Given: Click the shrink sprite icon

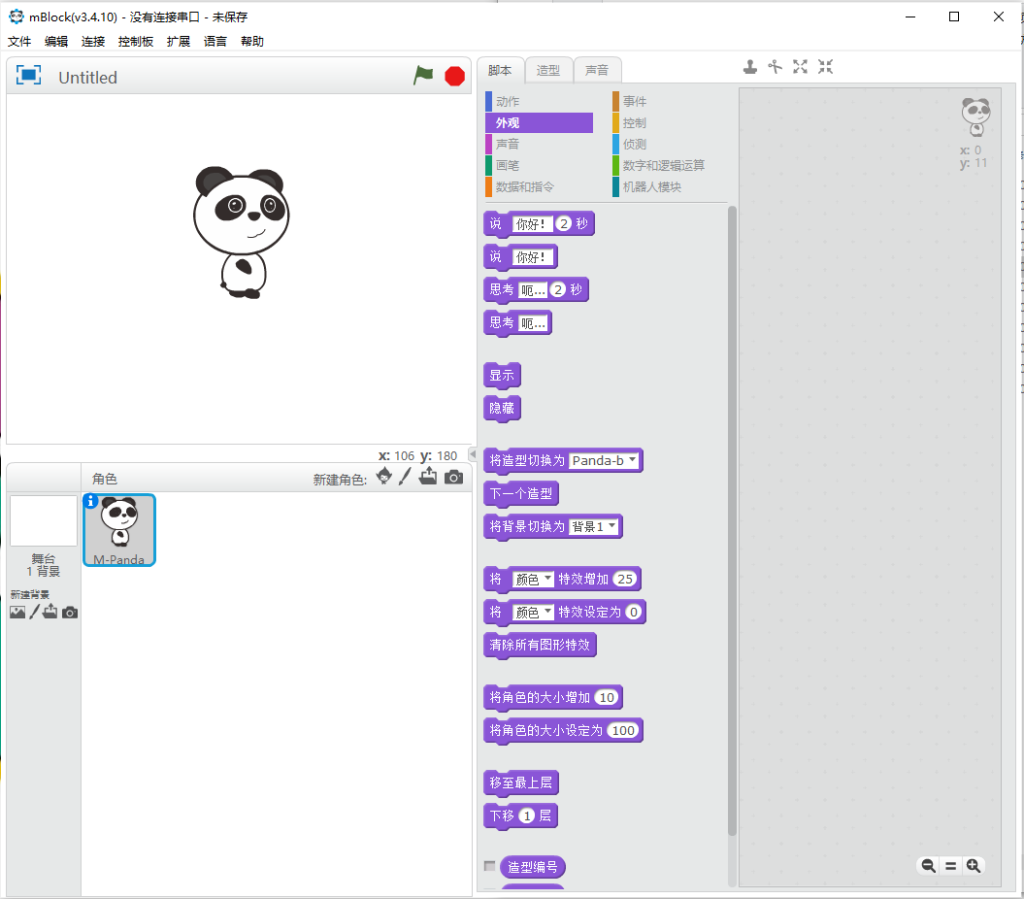Looking at the screenshot, I should [825, 67].
